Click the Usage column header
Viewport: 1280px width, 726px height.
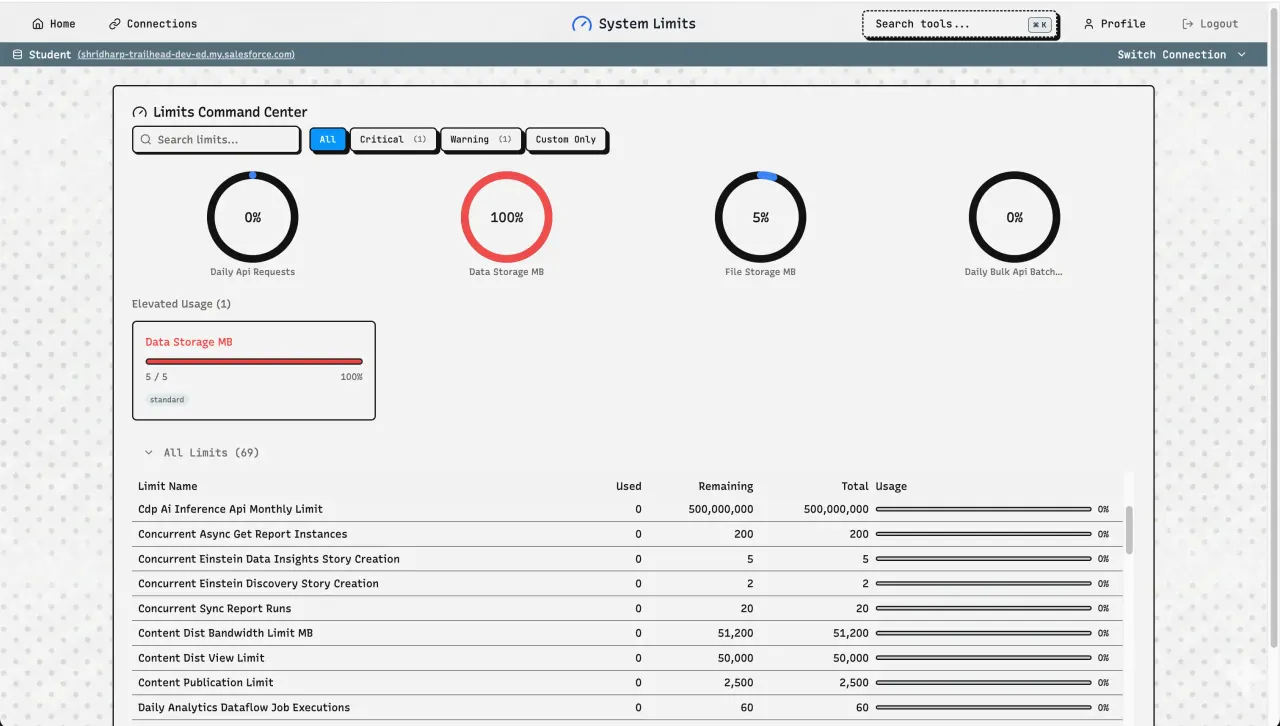[892, 487]
